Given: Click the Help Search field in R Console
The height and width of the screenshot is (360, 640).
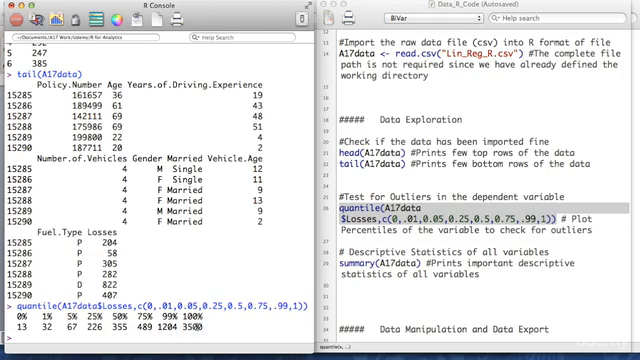Looking at the screenshot, I should pyautogui.click(x=242, y=37).
